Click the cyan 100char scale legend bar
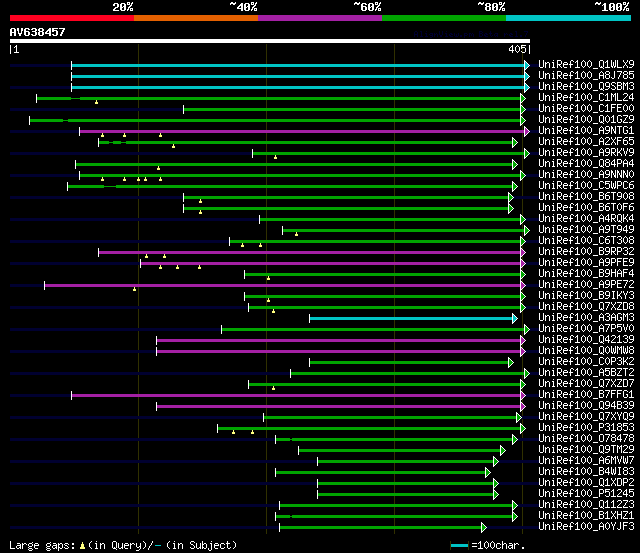The height and width of the screenshot is (553, 640). 459,546
